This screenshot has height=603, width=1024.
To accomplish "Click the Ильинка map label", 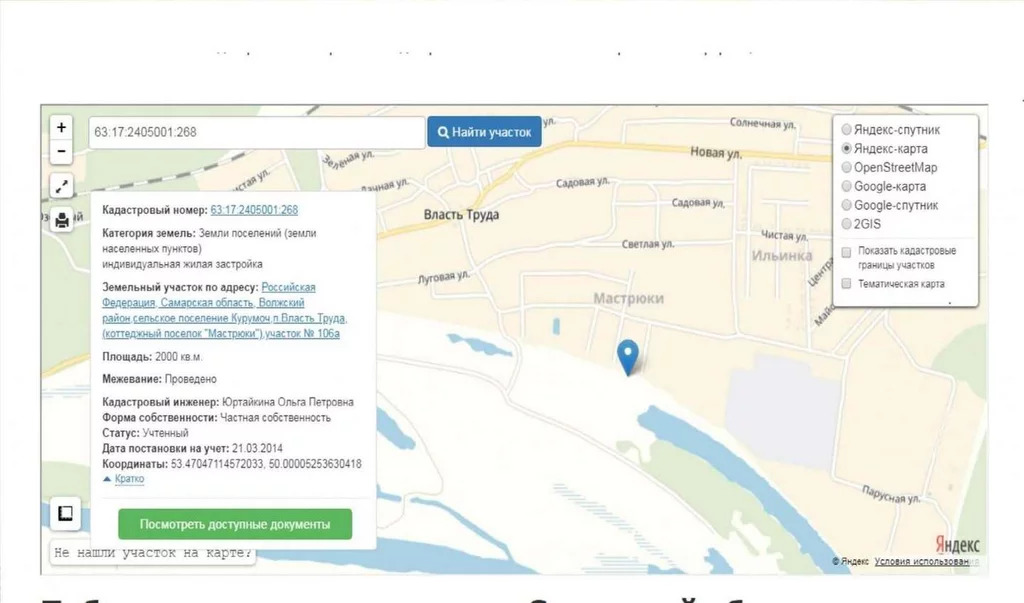I will (782, 255).
